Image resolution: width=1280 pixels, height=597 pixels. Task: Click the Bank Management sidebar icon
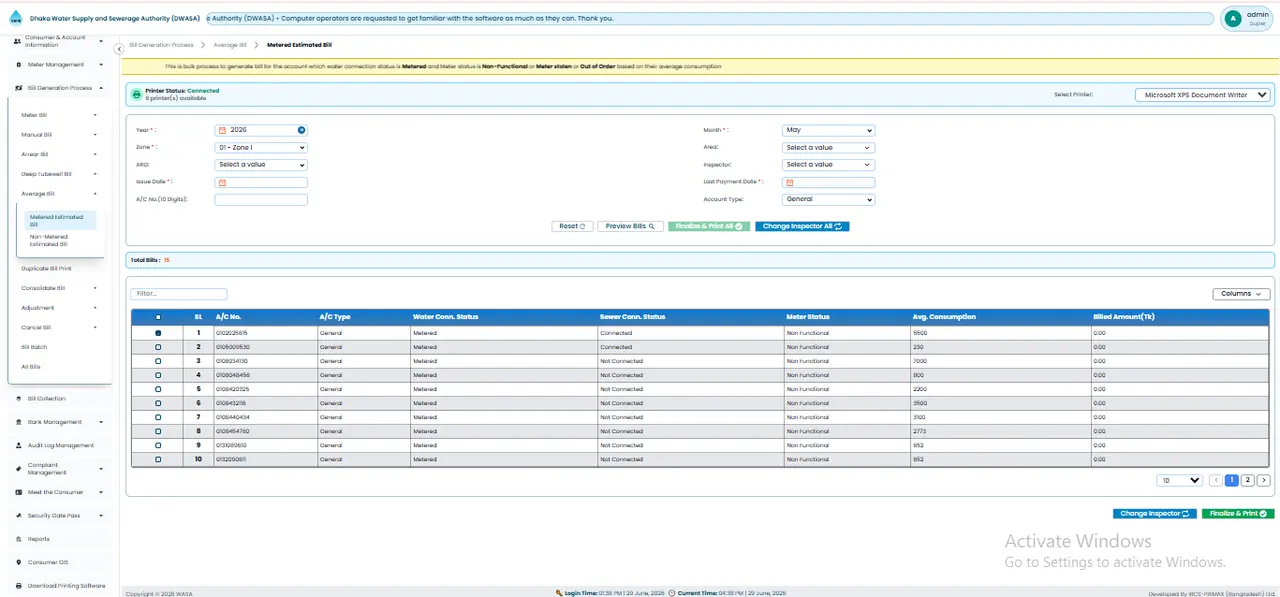click(18, 422)
